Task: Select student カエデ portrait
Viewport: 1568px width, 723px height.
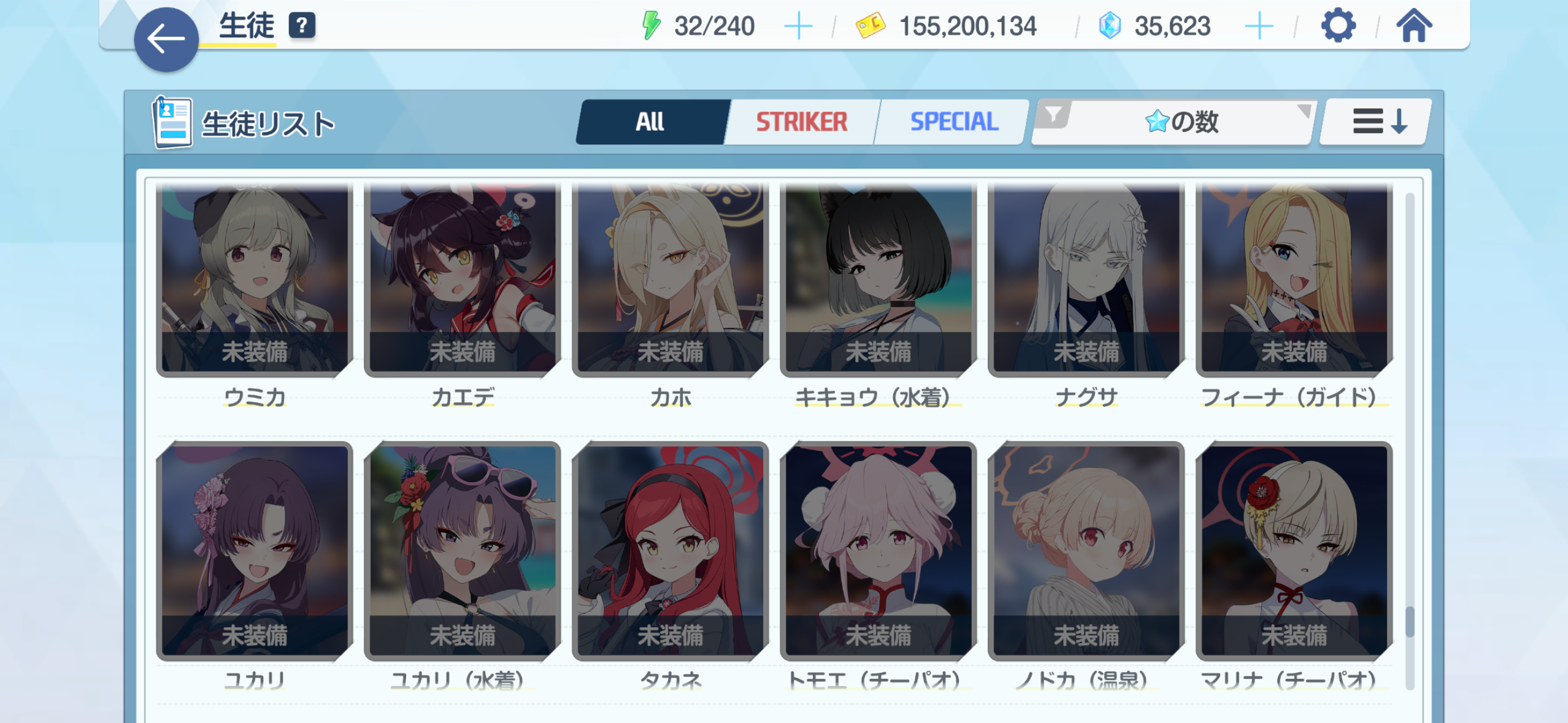Action: pos(463,279)
